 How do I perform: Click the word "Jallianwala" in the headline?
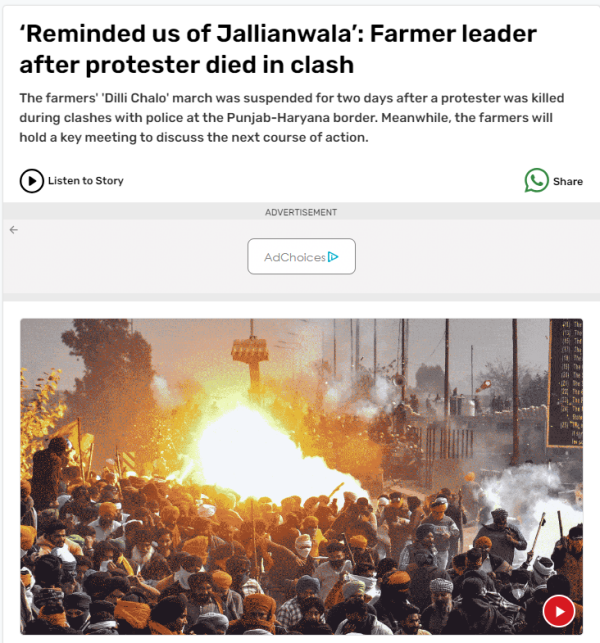[284, 34]
